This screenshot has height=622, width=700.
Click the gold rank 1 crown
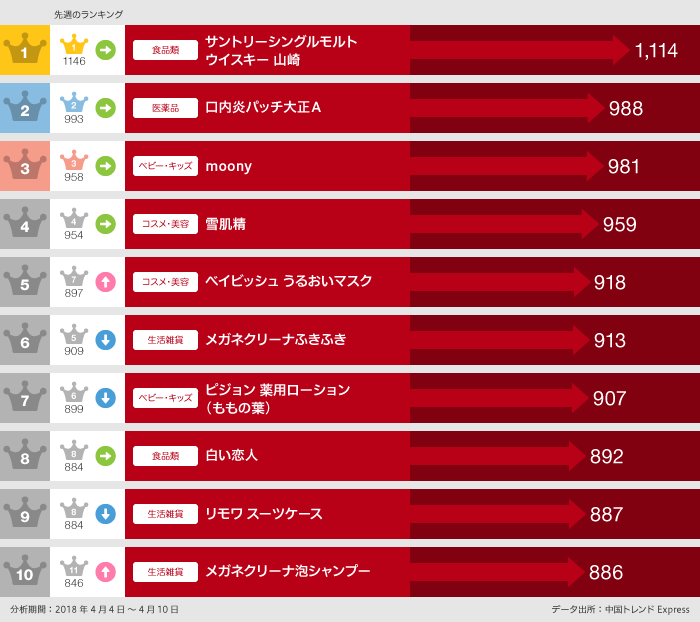tap(24, 49)
